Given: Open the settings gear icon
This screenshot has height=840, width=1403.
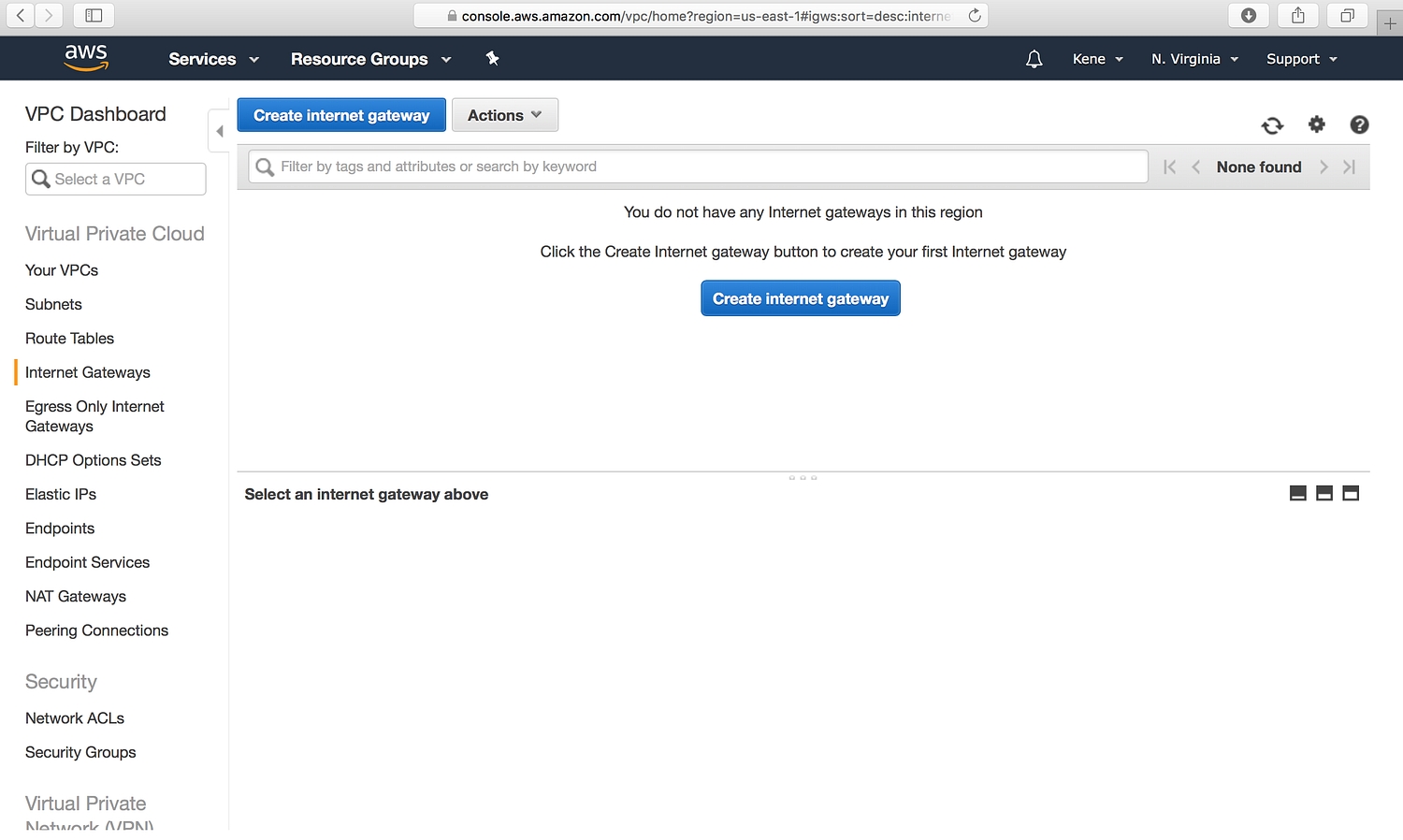Looking at the screenshot, I should (1316, 124).
